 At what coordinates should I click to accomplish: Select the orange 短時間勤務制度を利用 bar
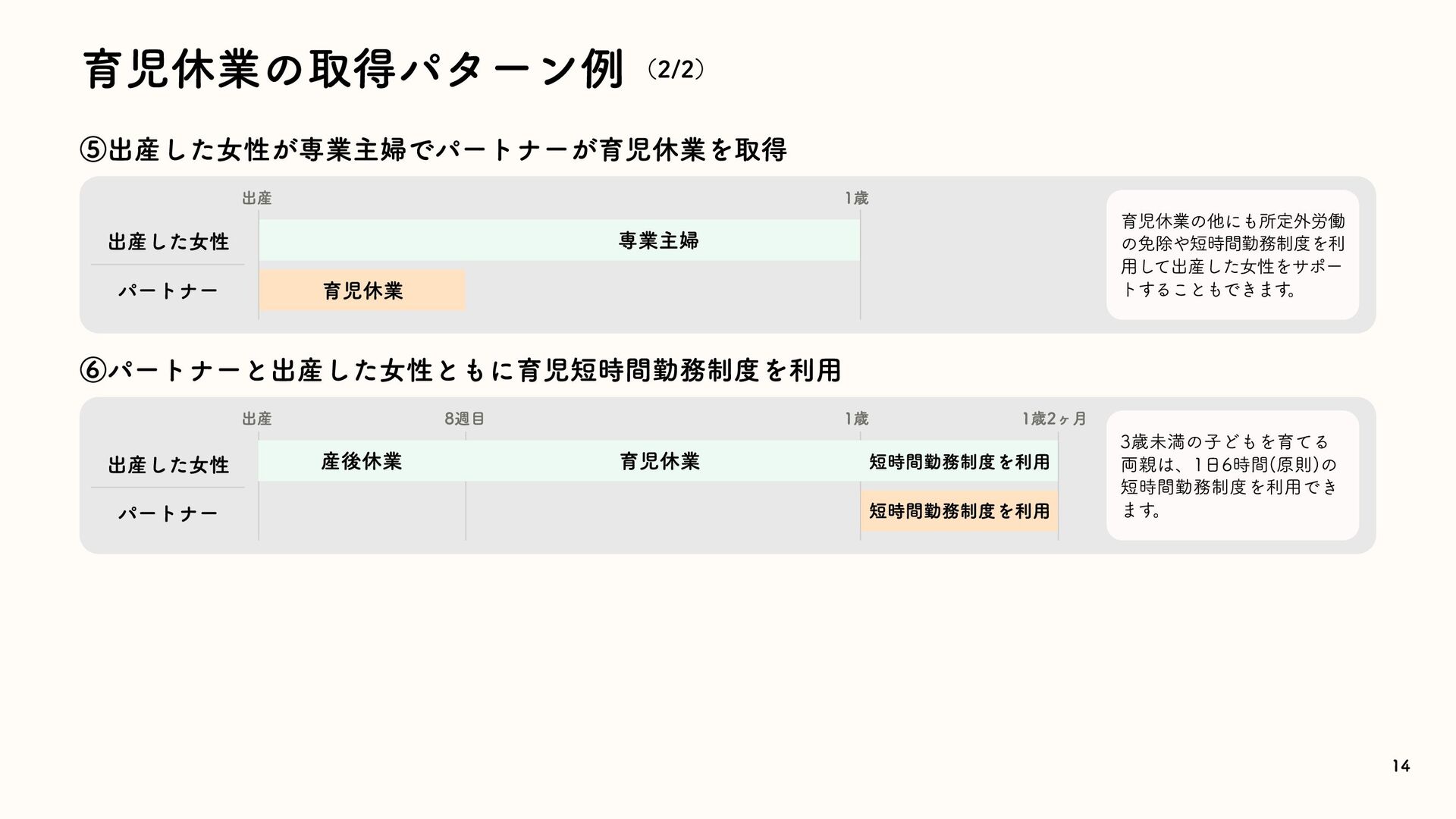(x=959, y=511)
